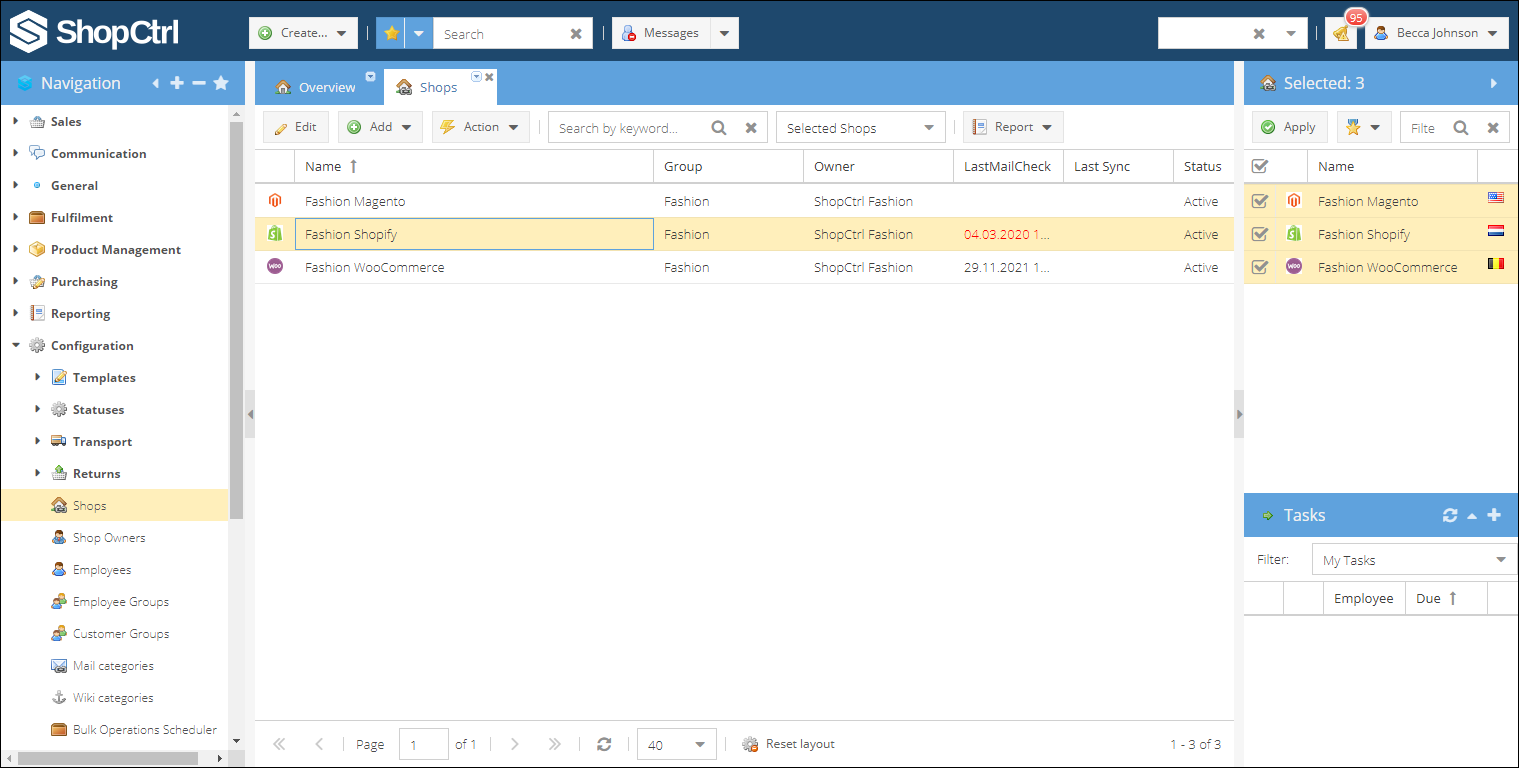Expand the Sales navigation node
This screenshot has width=1519, height=768.
tap(15, 121)
